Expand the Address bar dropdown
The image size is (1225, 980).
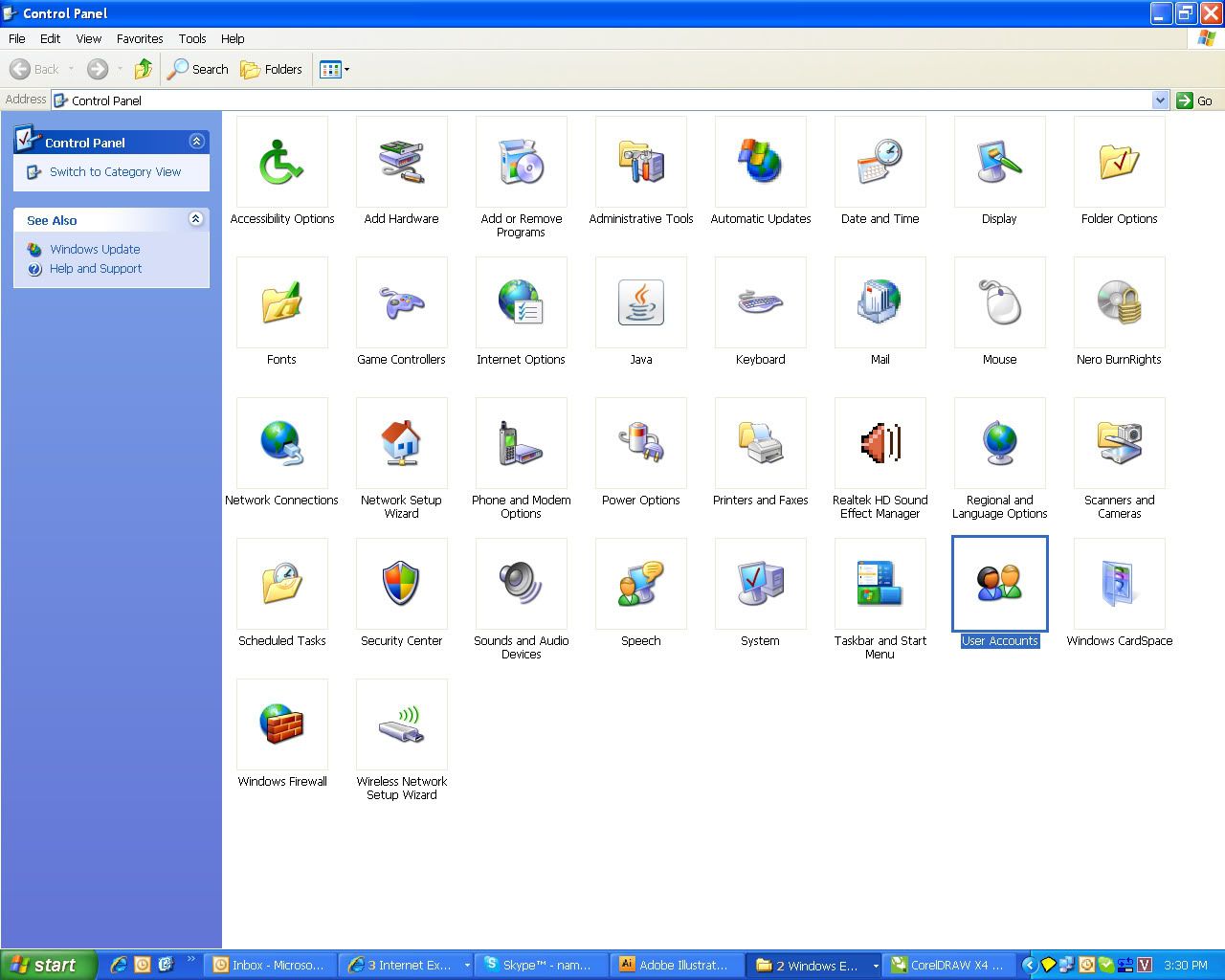(x=1160, y=100)
